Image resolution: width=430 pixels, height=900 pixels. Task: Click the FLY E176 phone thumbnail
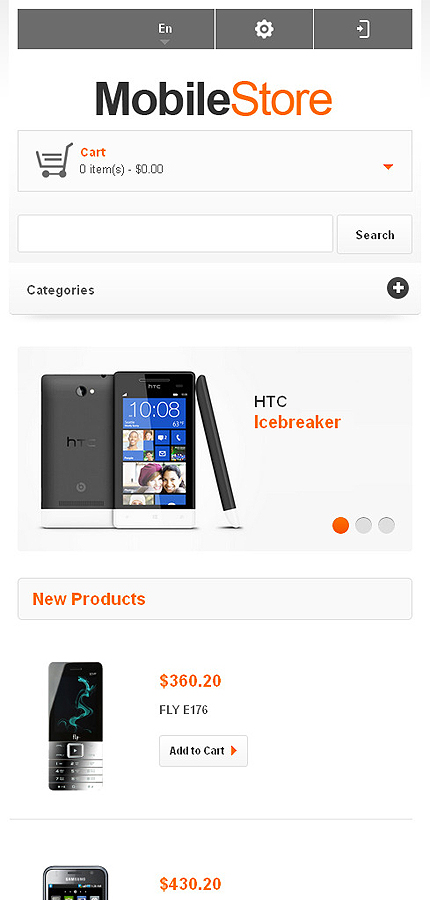(75, 726)
